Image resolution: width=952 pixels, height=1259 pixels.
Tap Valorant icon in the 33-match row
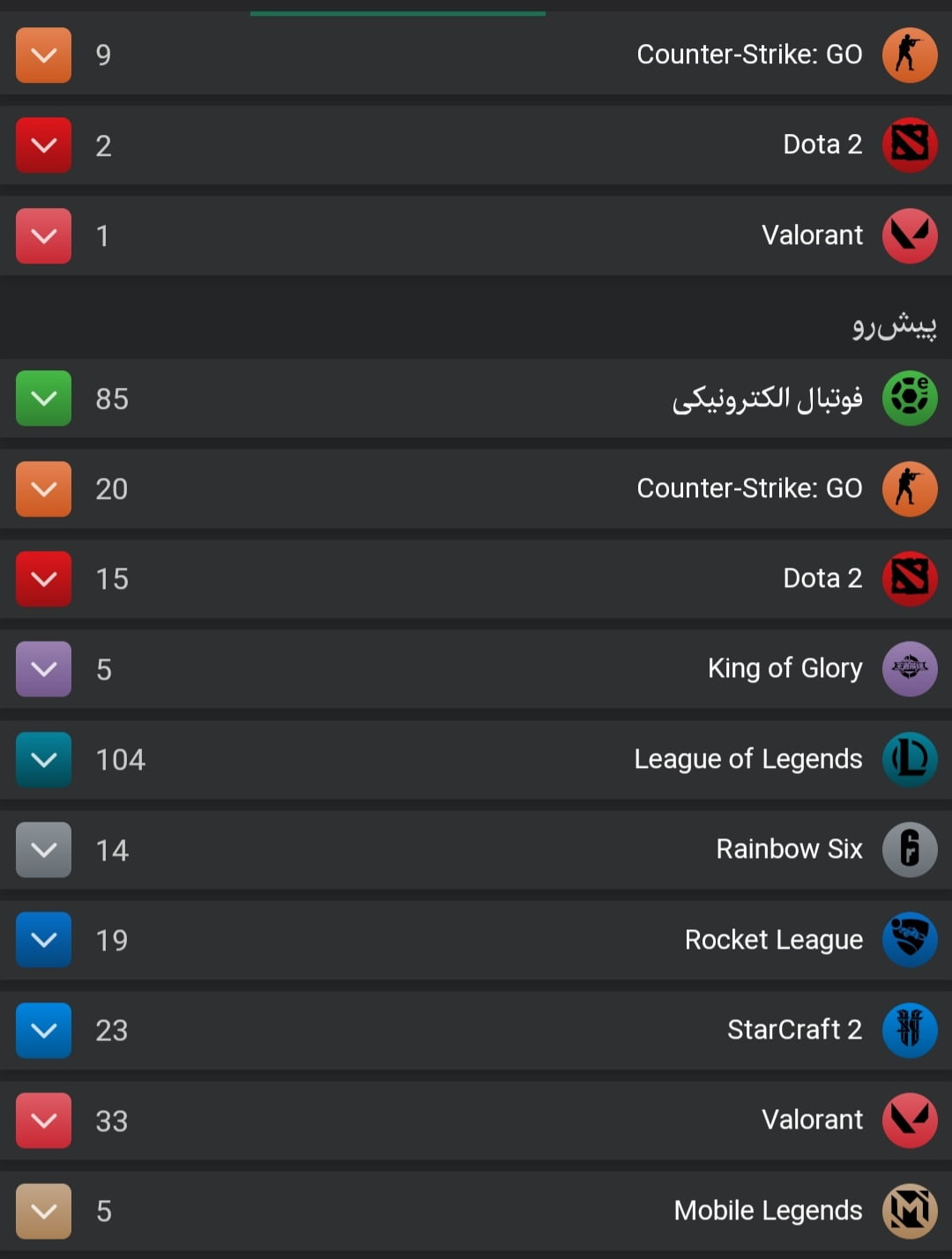[x=910, y=1121]
